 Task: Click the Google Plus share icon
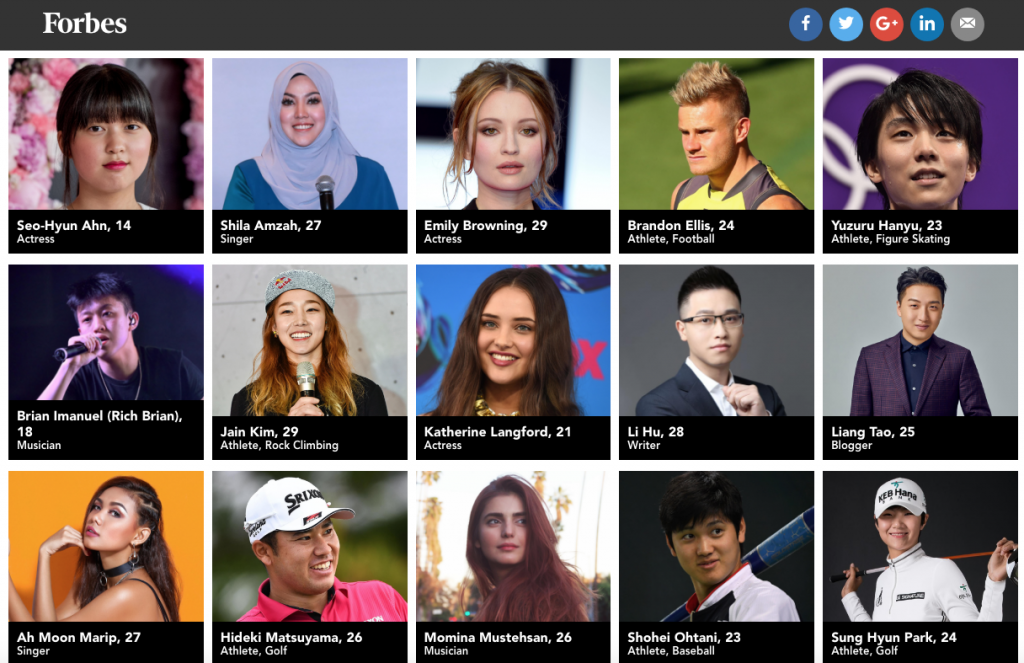pyautogui.click(x=886, y=24)
